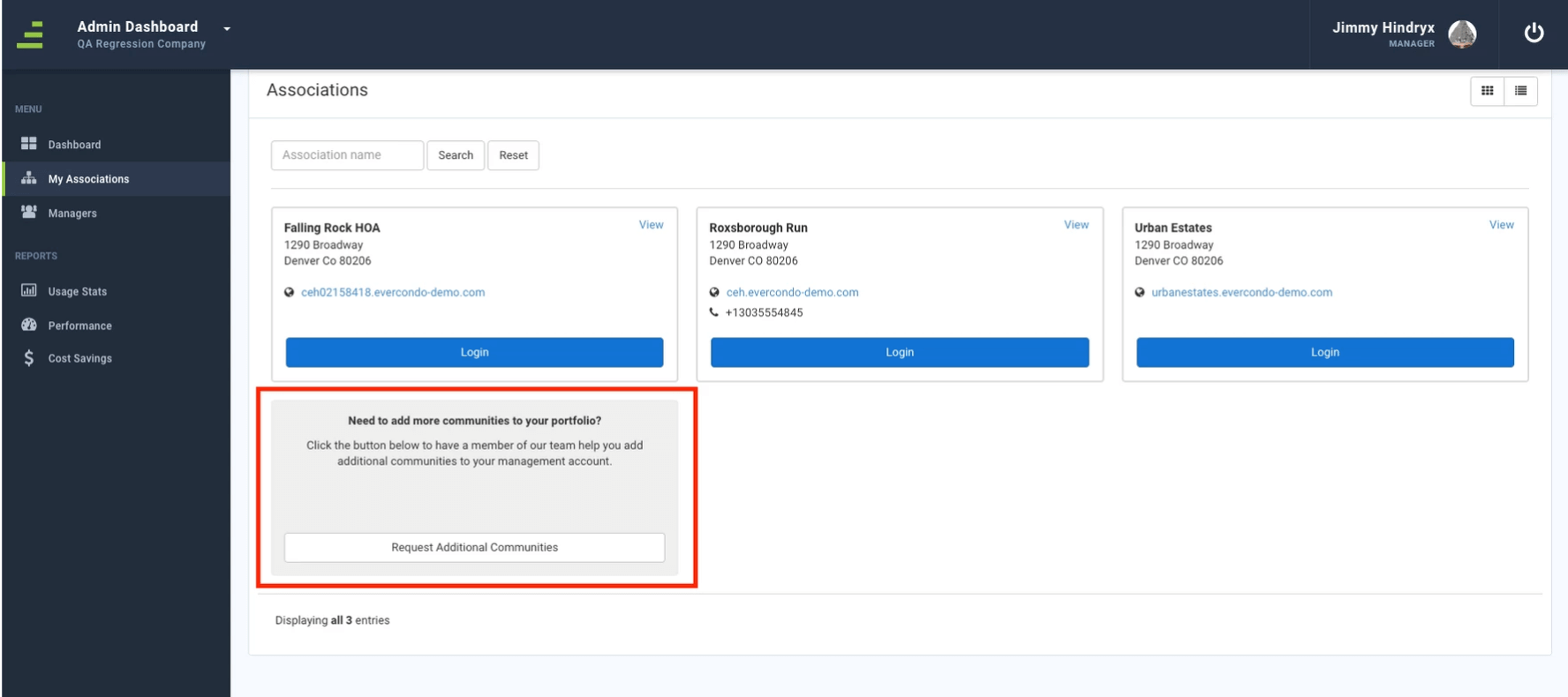
Task: Click phone number +13035554845
Action: click(x=764, y=312)
